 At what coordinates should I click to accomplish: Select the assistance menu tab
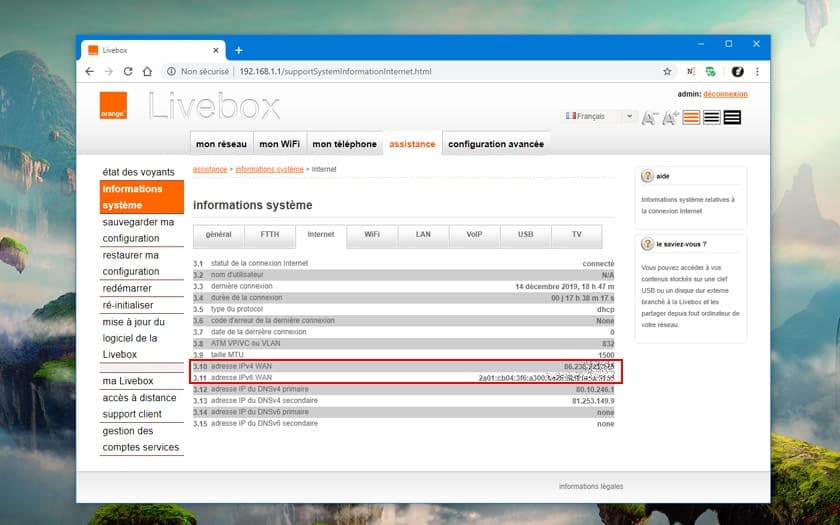coord(412,144)
